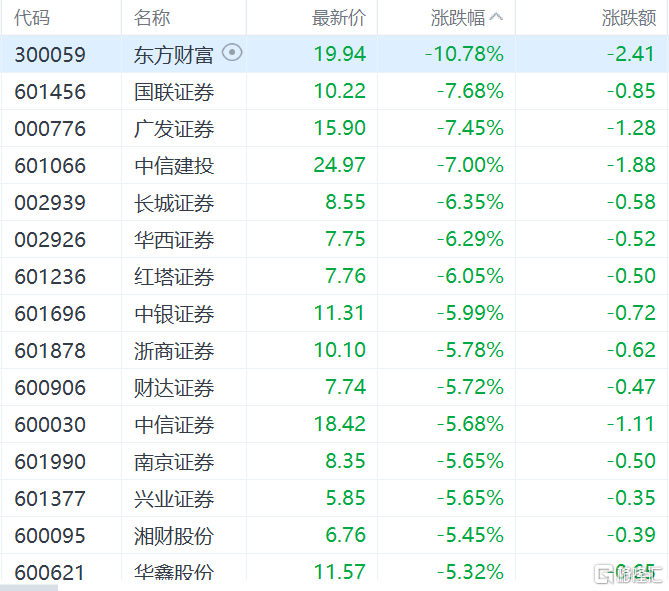The image size is (669, 591).
Task: Select stock code 601377
Action: 50,499
